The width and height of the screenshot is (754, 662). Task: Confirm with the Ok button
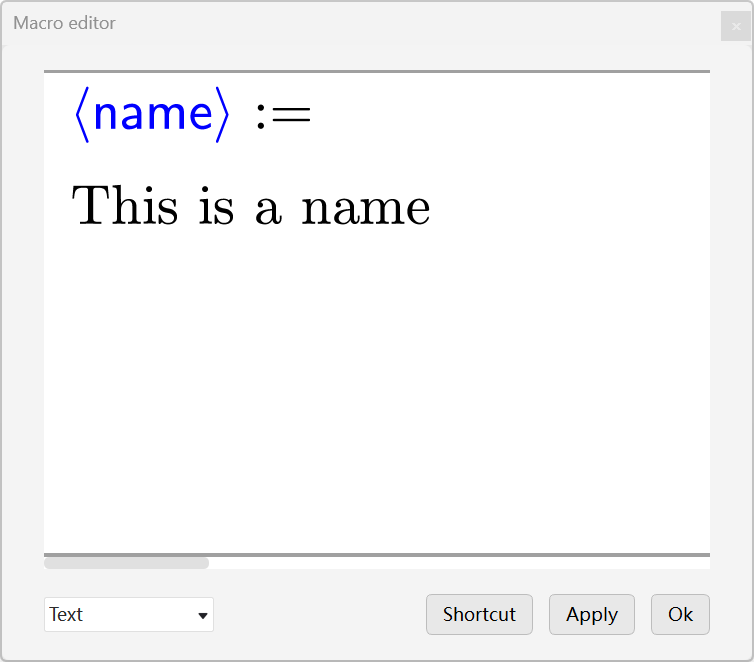click(680, 614)
